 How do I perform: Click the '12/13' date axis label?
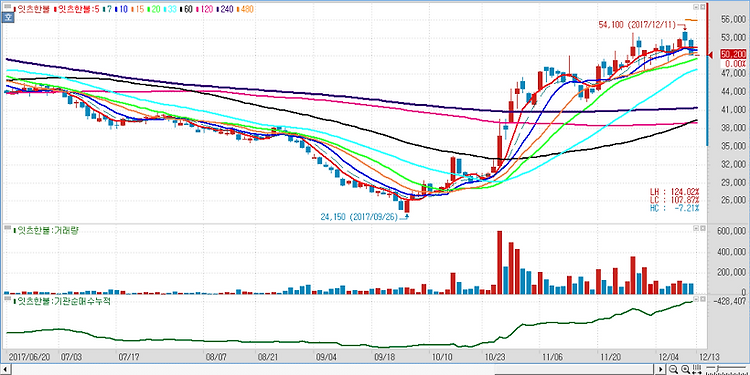[709, 357]
